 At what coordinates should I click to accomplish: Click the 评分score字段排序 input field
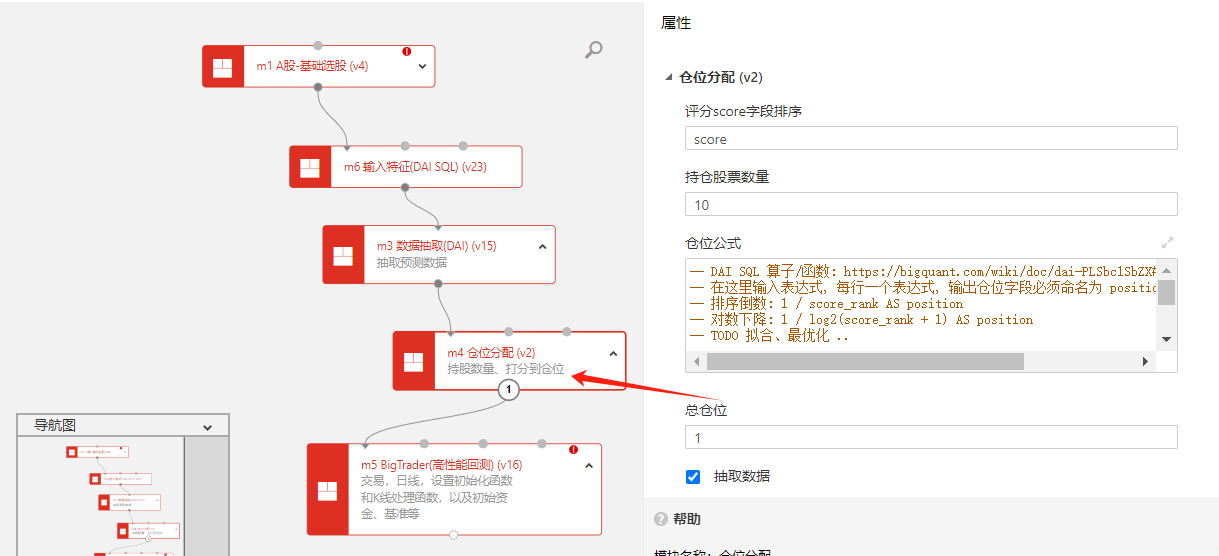pos(930,139)
